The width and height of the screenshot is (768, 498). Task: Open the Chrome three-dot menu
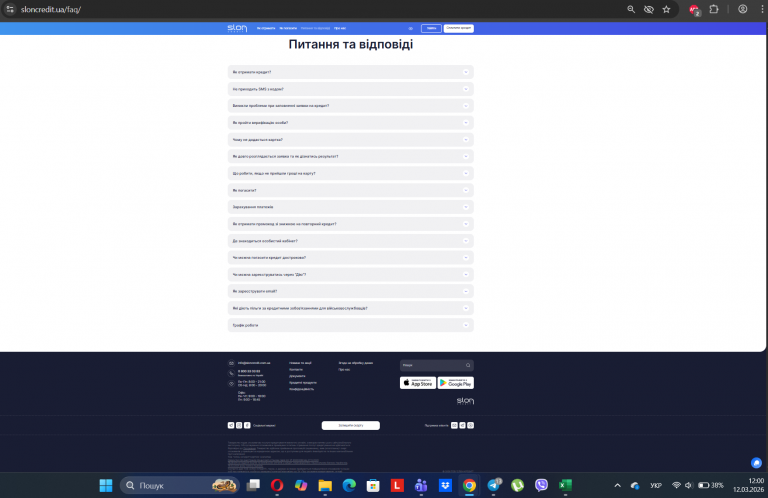(x=762, y=9)
